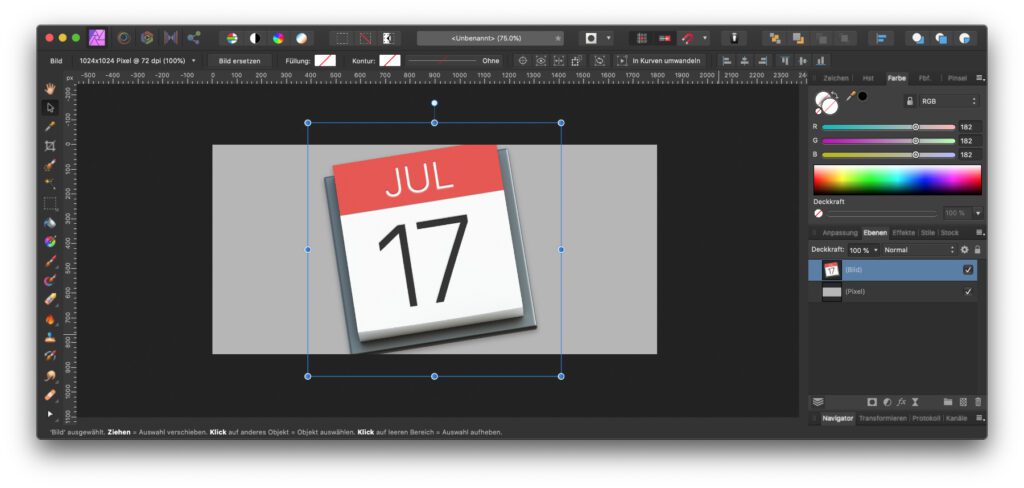Open the Normal blend mode dropdown
1024x488 pixels.
(918, 250)
